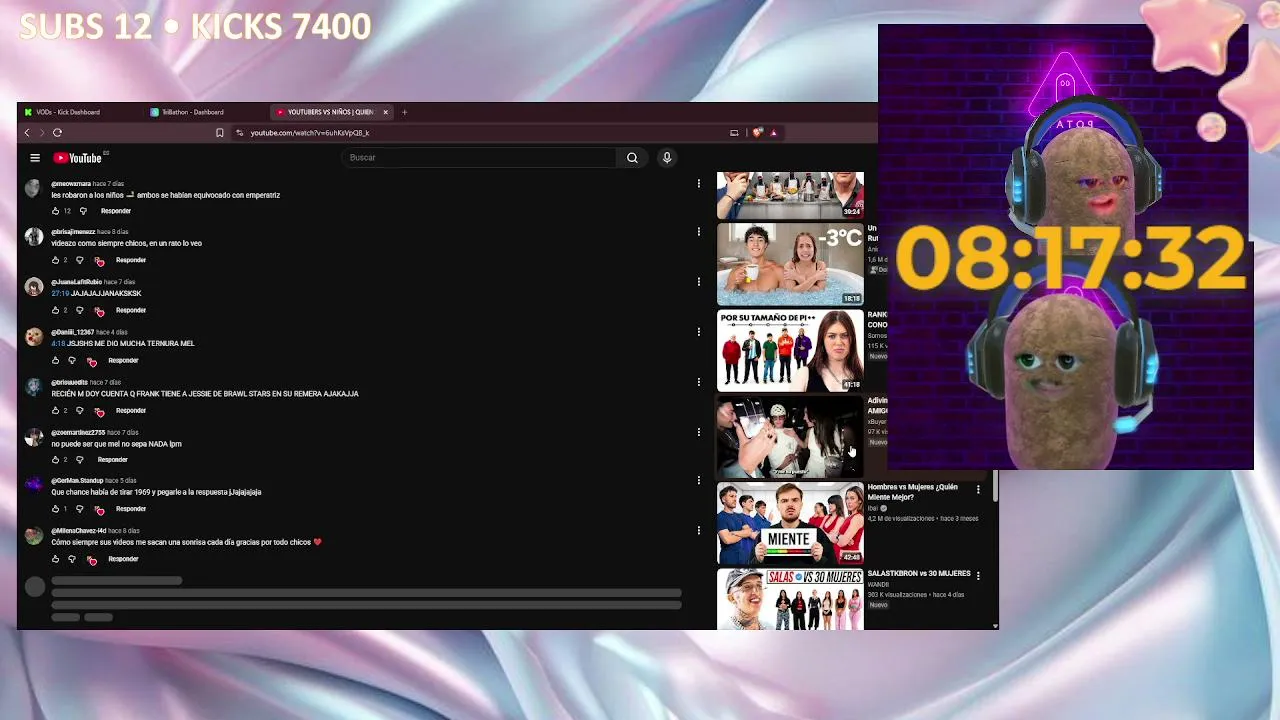Jump to timestamp 4:18 in comment
This screenshot has width=1280, height=720.
click(58, 344)
